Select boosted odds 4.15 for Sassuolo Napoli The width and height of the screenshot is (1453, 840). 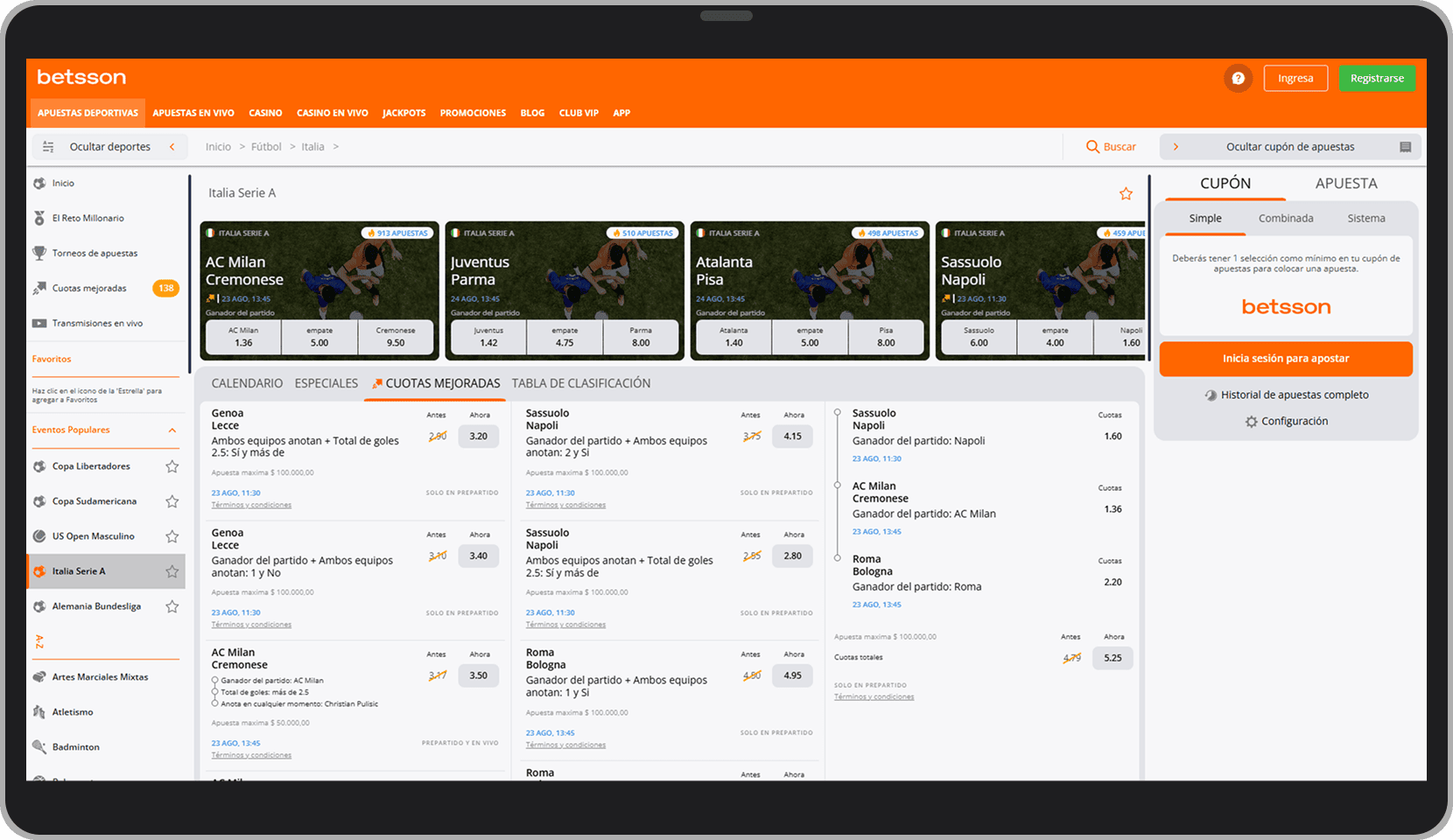(x=792, y=436)
